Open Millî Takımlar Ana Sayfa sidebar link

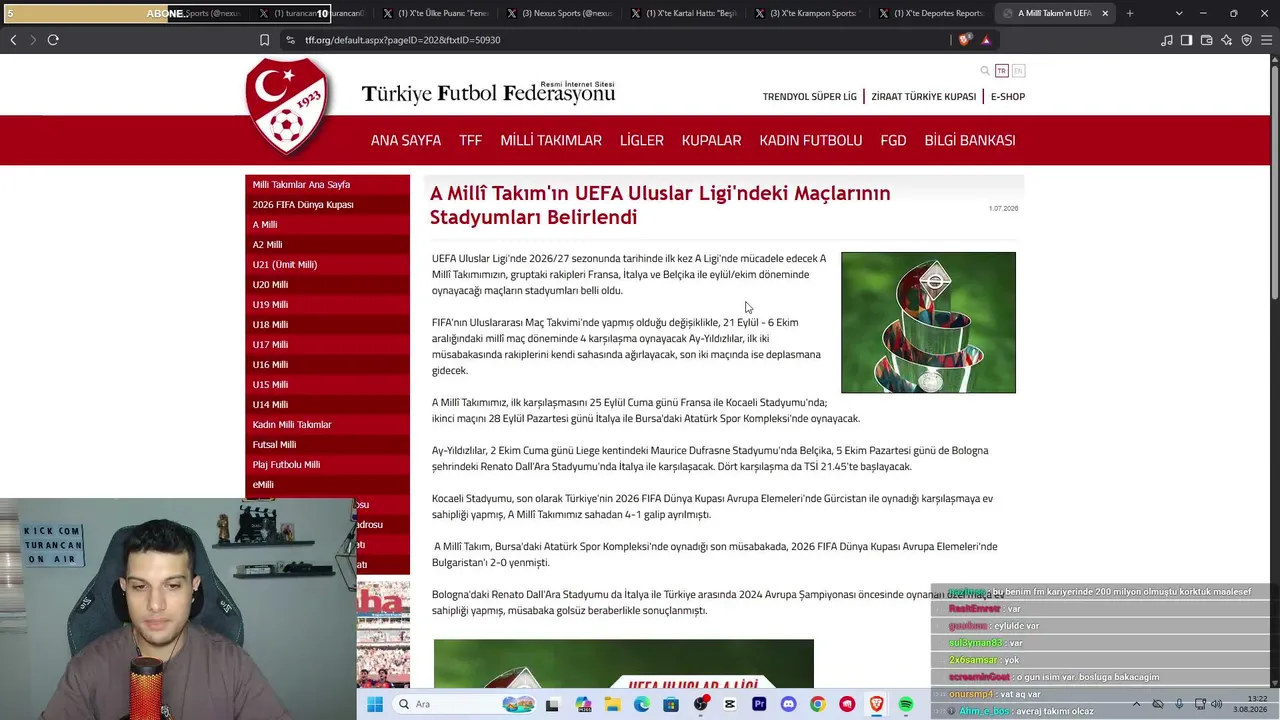[x=327, y=185]
